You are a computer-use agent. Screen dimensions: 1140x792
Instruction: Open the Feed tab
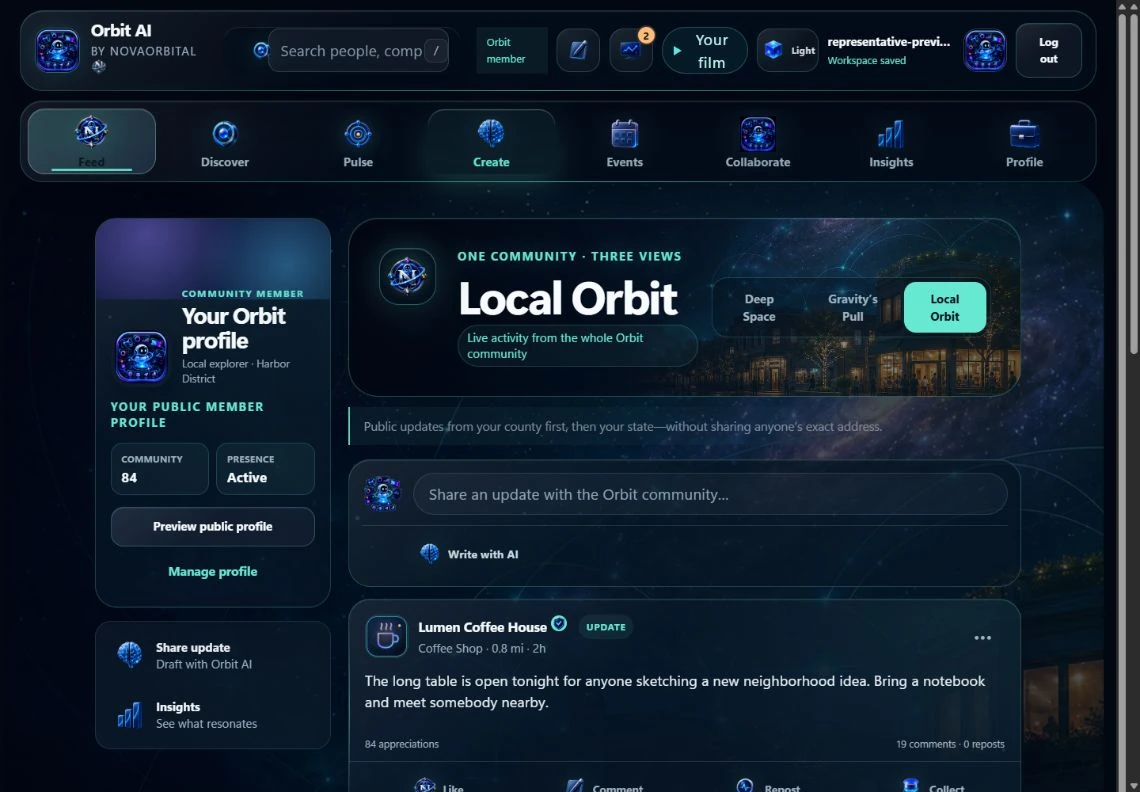click(92, 141)
